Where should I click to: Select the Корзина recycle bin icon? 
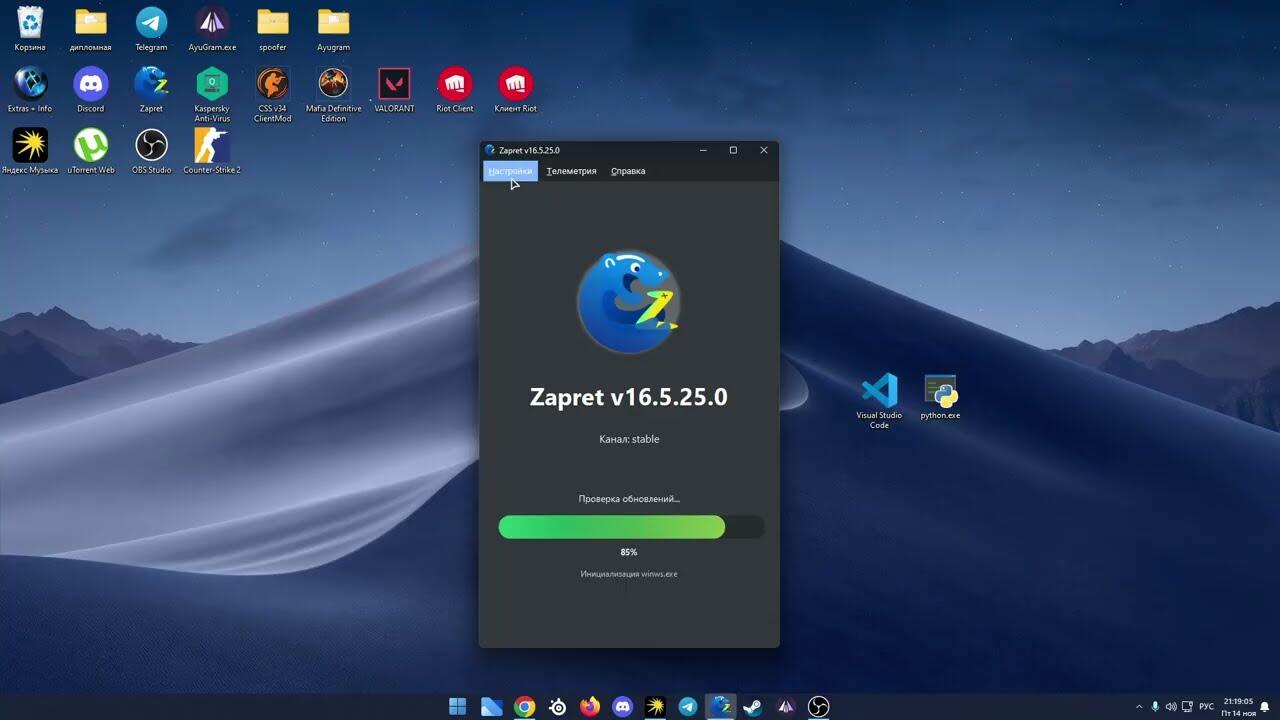30,23
